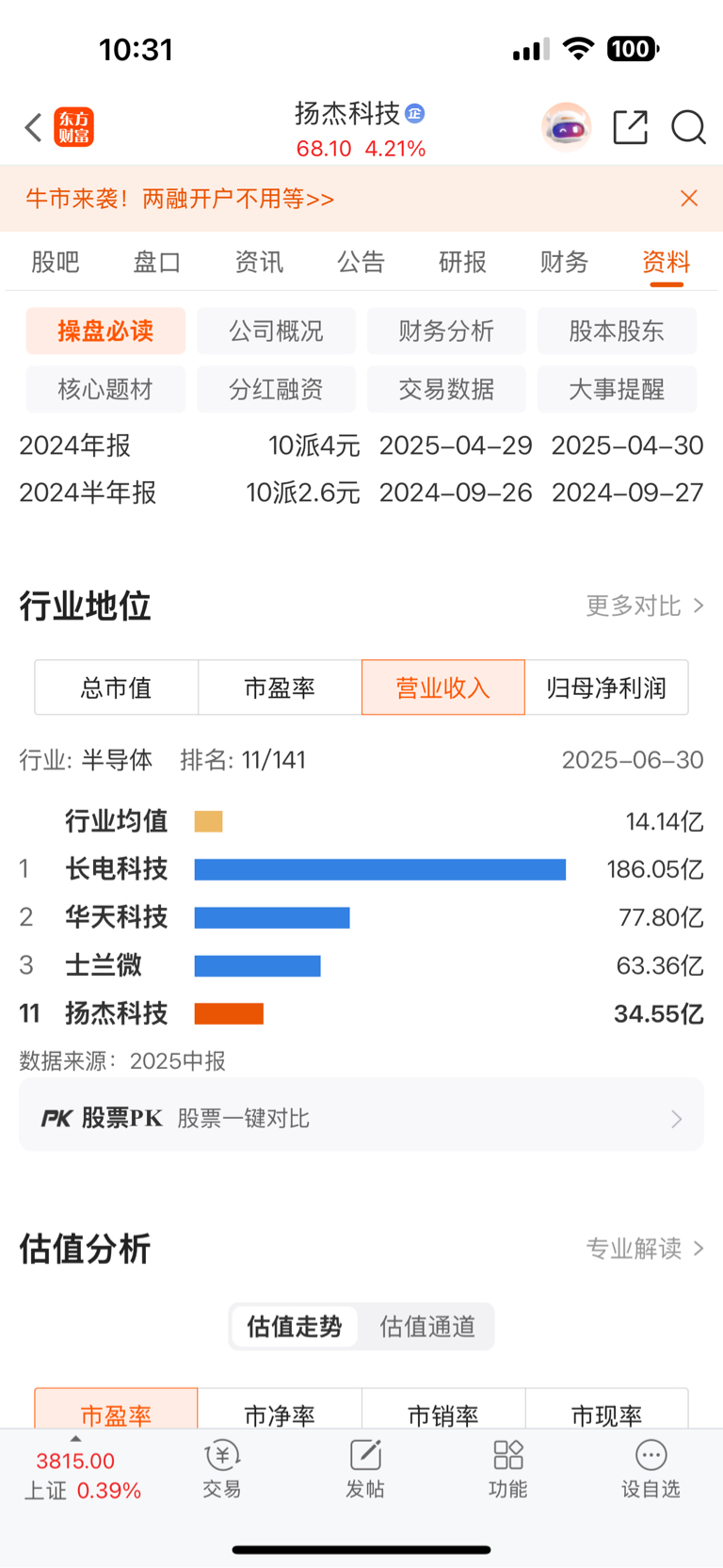
Task: Select the 财务分析 chip
Action: [x=446, y=331]
